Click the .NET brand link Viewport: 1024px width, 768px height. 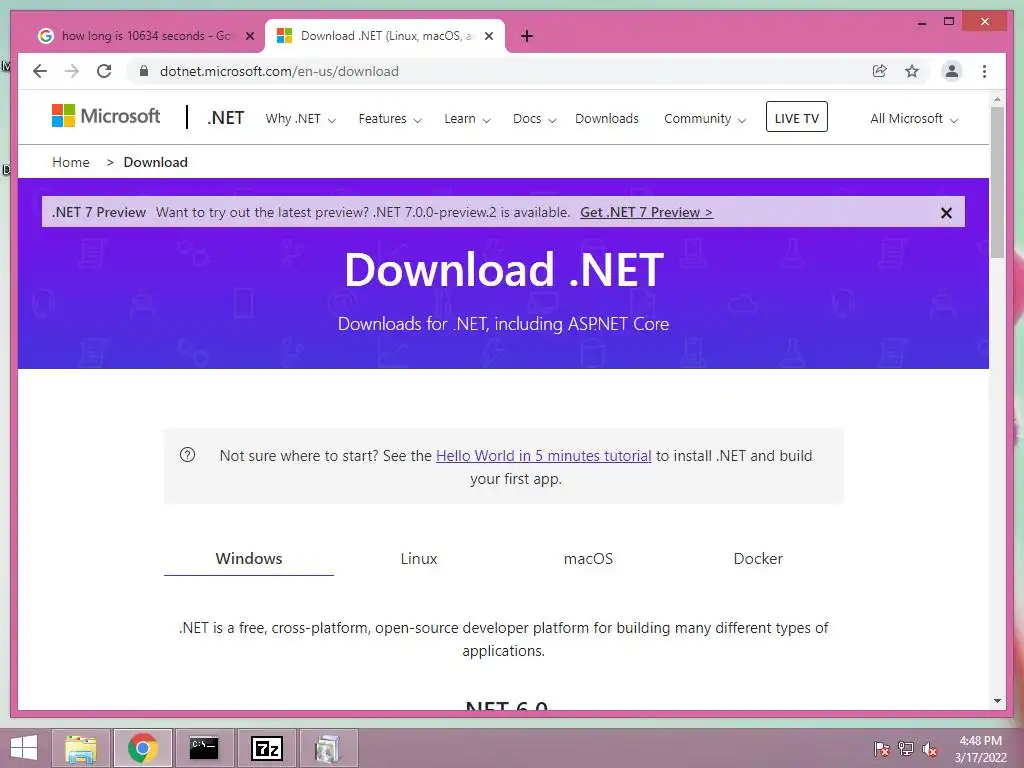coord(225,118)
